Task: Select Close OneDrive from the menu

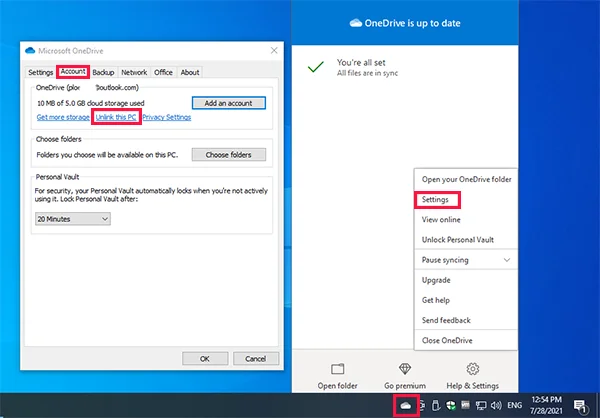Action: (x=466, y=340)
